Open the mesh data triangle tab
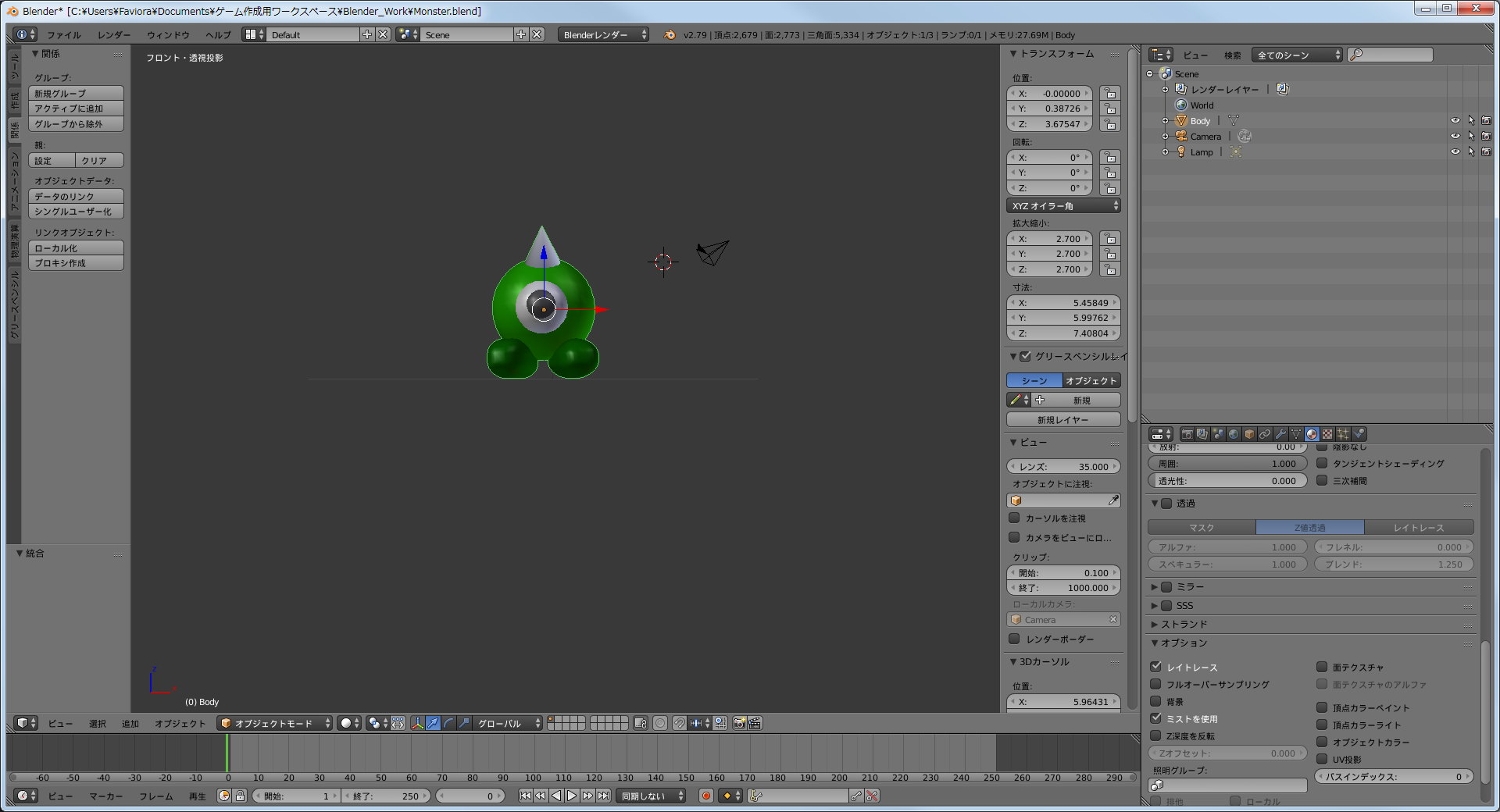 (x=1296, y=434)
